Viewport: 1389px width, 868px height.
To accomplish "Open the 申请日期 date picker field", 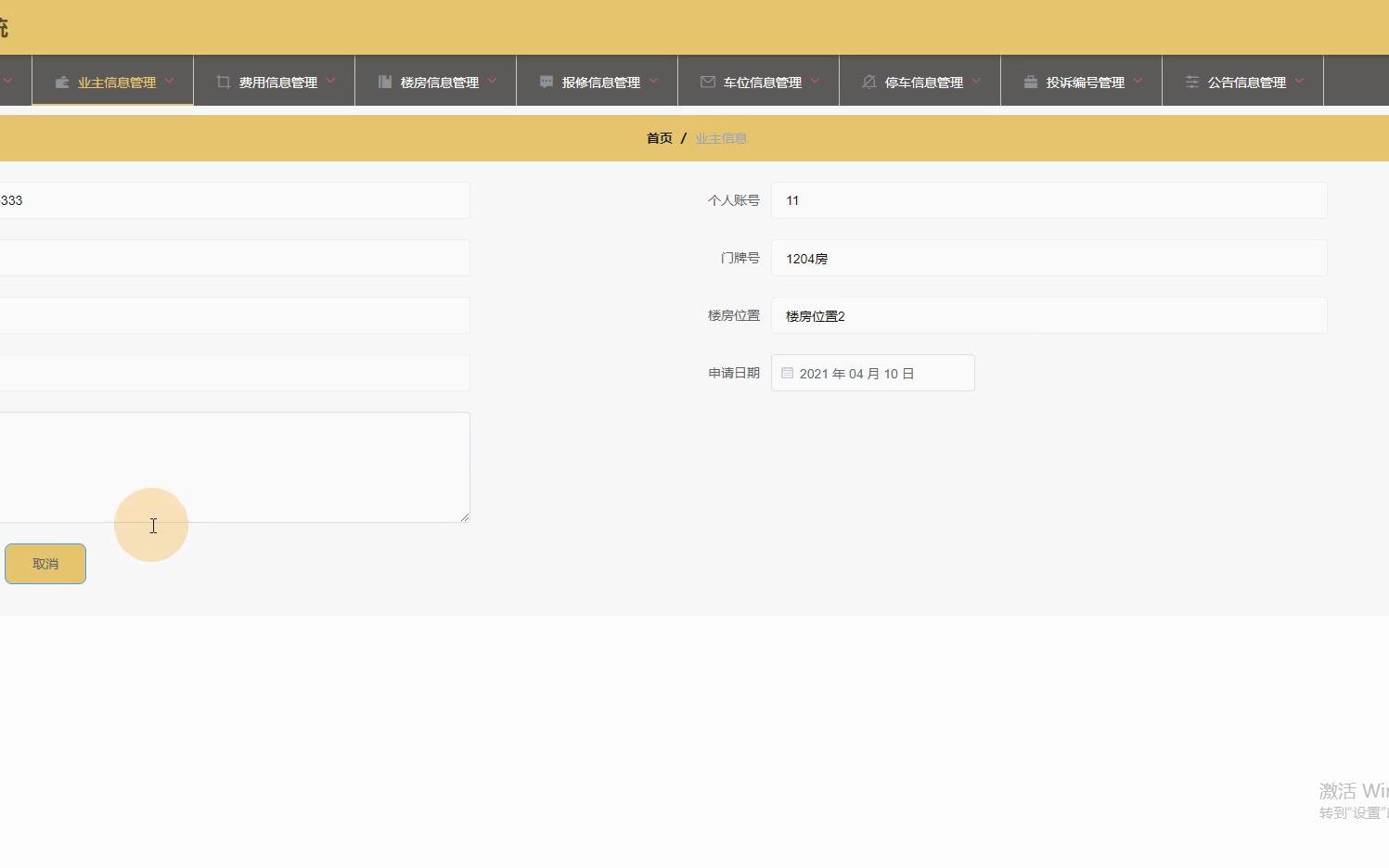I will (873, 373).
